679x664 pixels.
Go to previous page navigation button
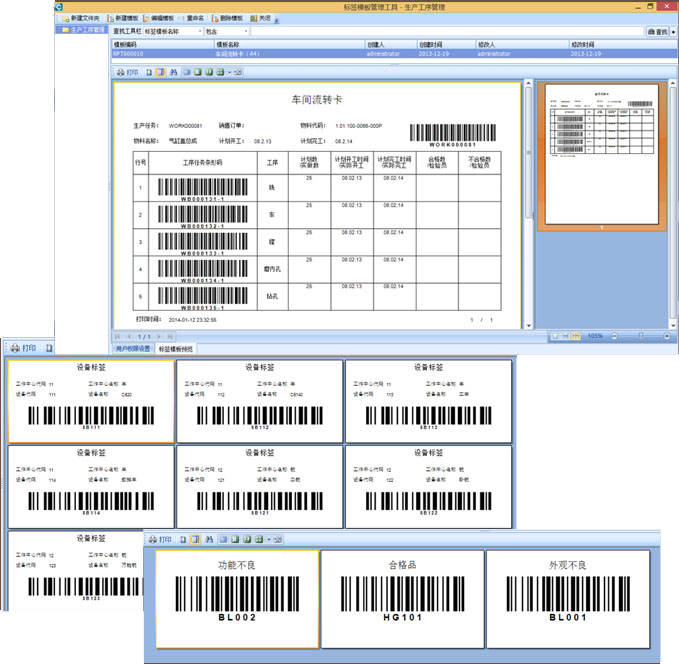click(x=129, y=337)
